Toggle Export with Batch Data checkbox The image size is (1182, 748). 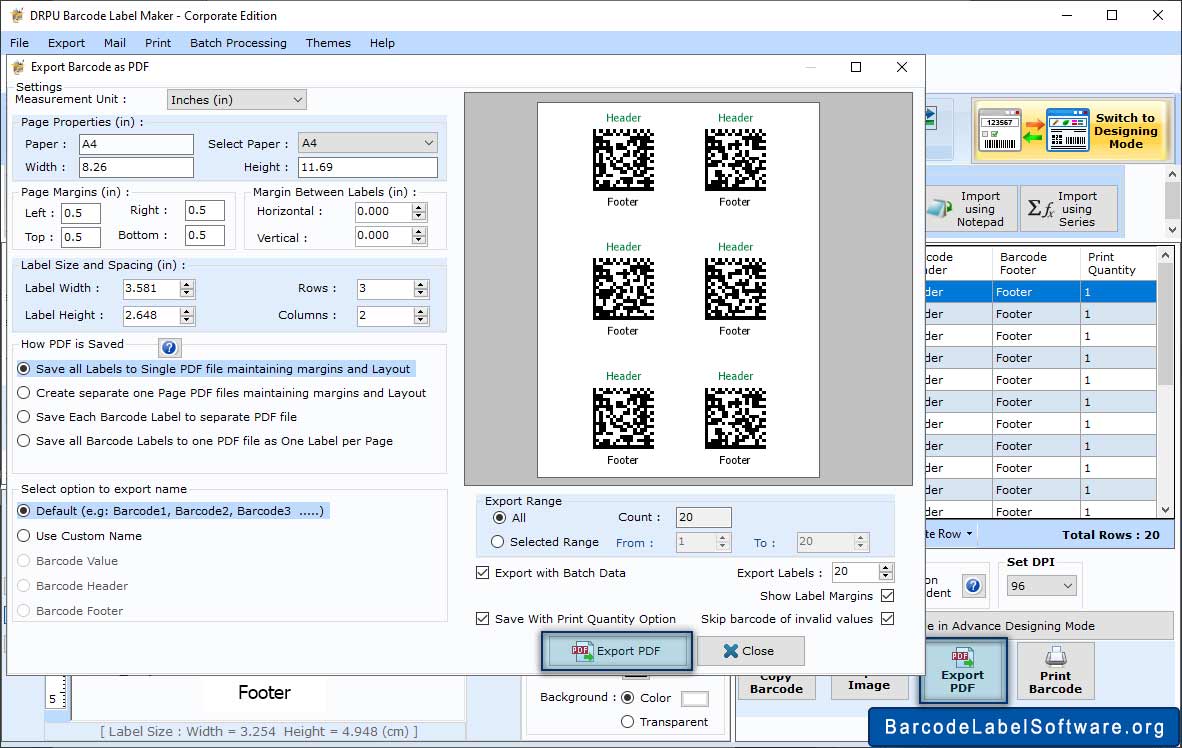coord(482,573)
